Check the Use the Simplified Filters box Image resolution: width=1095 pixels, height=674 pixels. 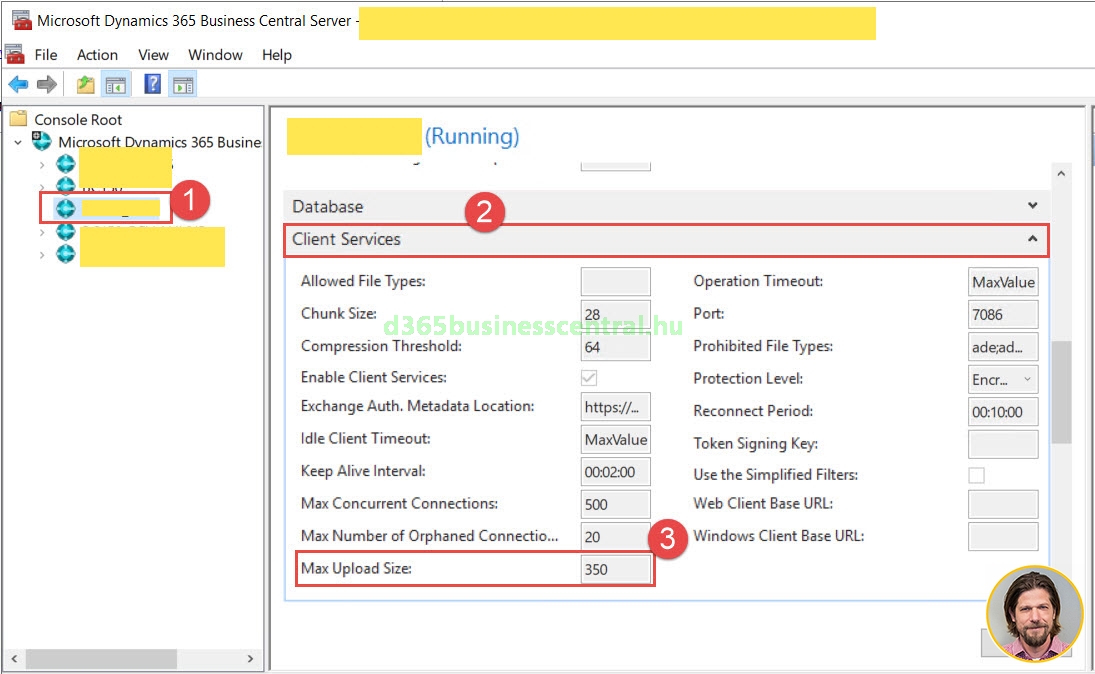[x=976, y=475]
